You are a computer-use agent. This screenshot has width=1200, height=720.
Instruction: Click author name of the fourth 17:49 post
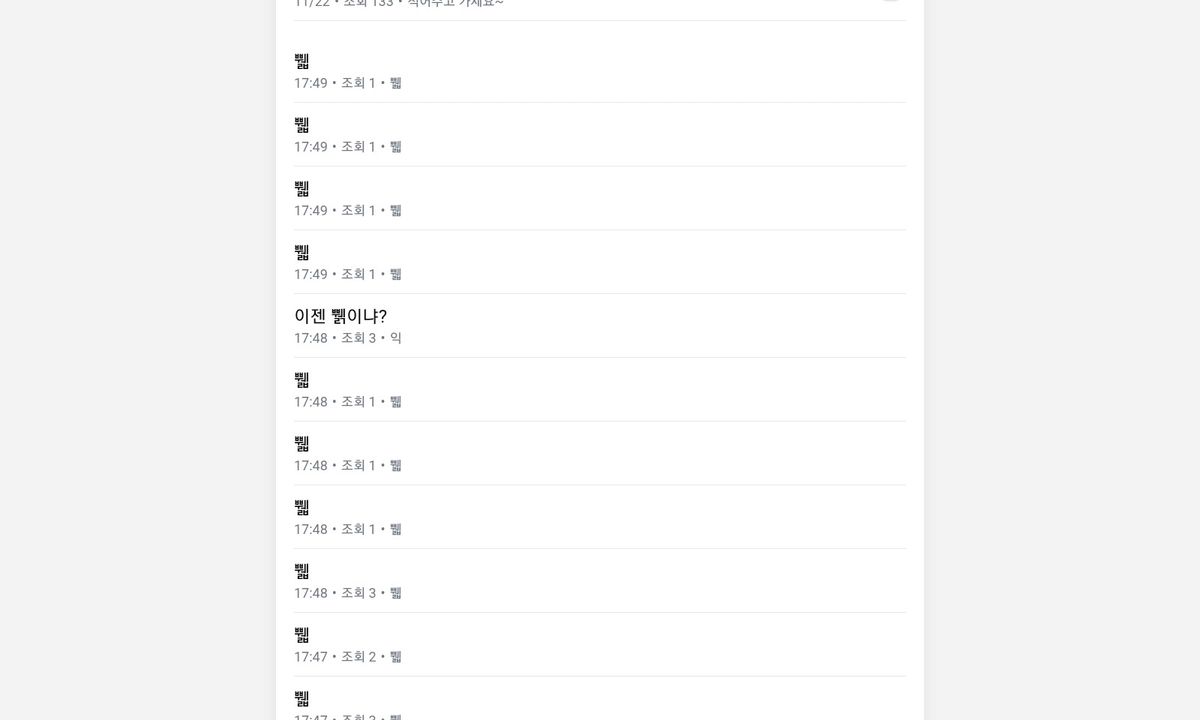click(x=396, y=275)
